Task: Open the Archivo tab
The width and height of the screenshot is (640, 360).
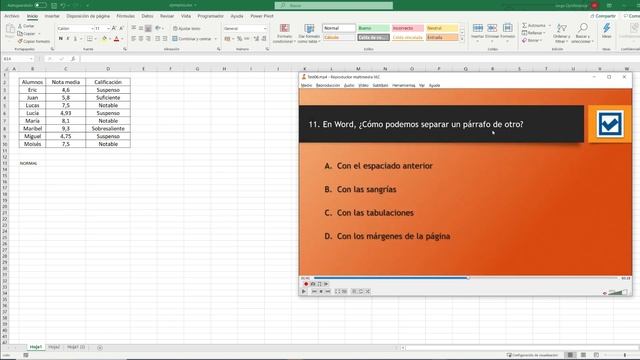Action: [11, 16]
